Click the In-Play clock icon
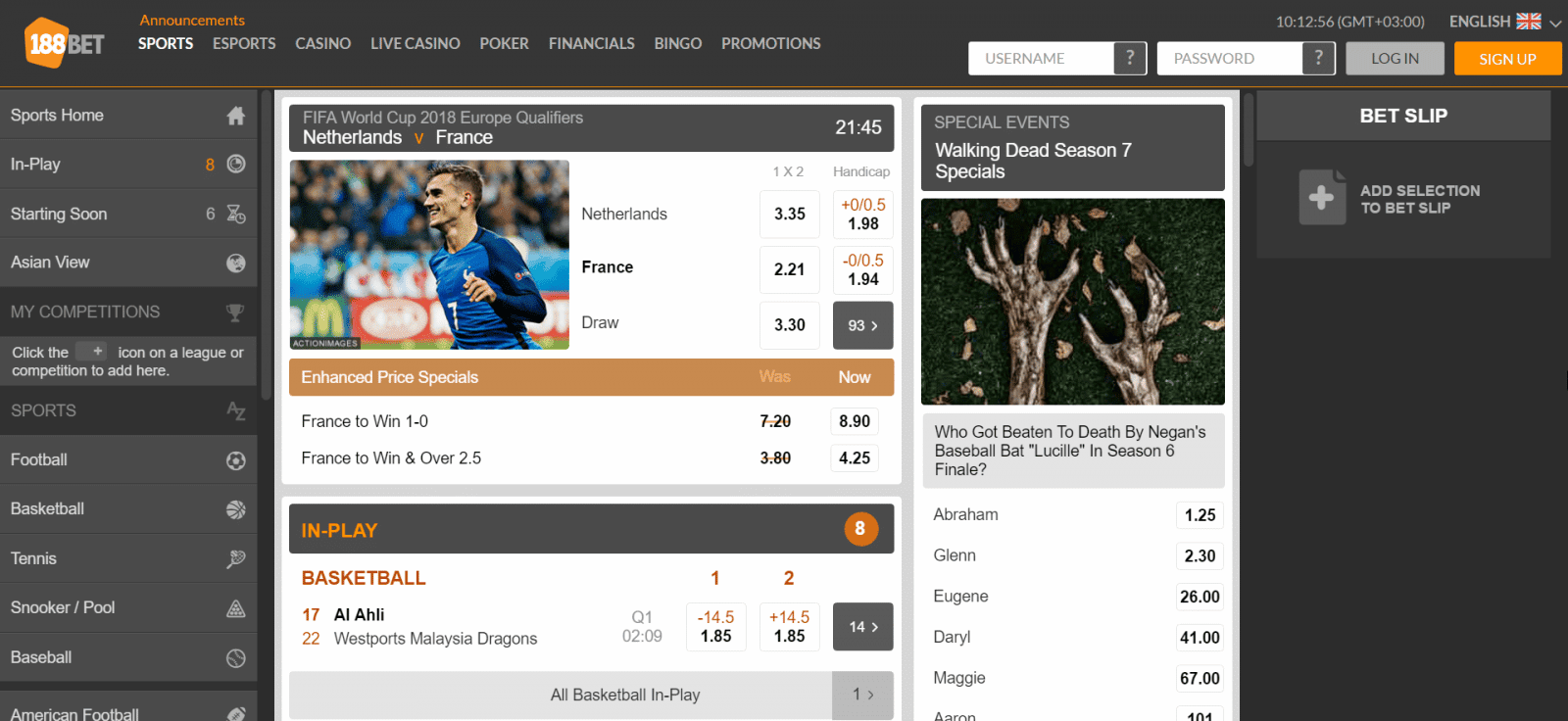The height and width of the screenshot is (721, 1568). pos(236,165)
